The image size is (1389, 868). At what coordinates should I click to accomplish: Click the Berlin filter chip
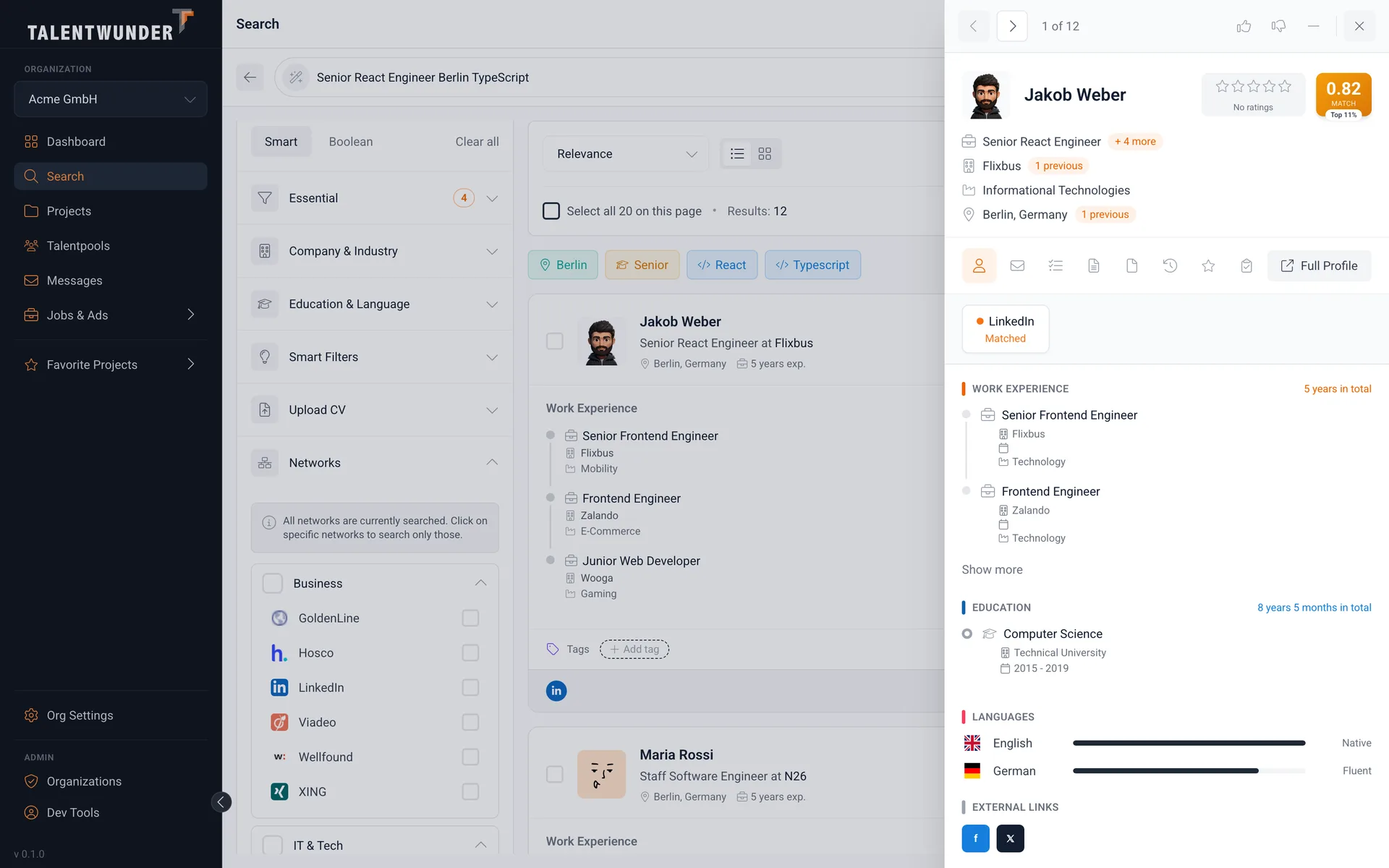[x=563, y=265]
